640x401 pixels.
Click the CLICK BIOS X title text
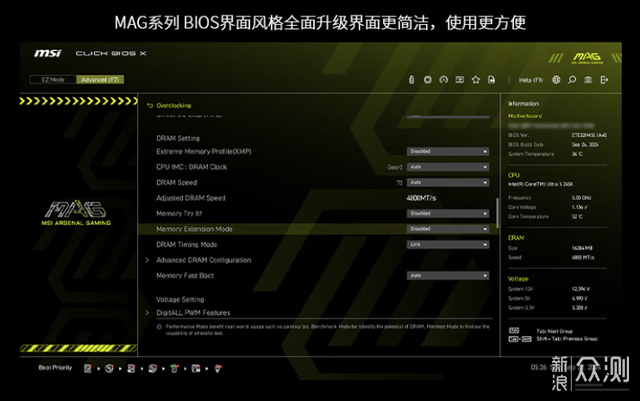(x=111, y=53)
